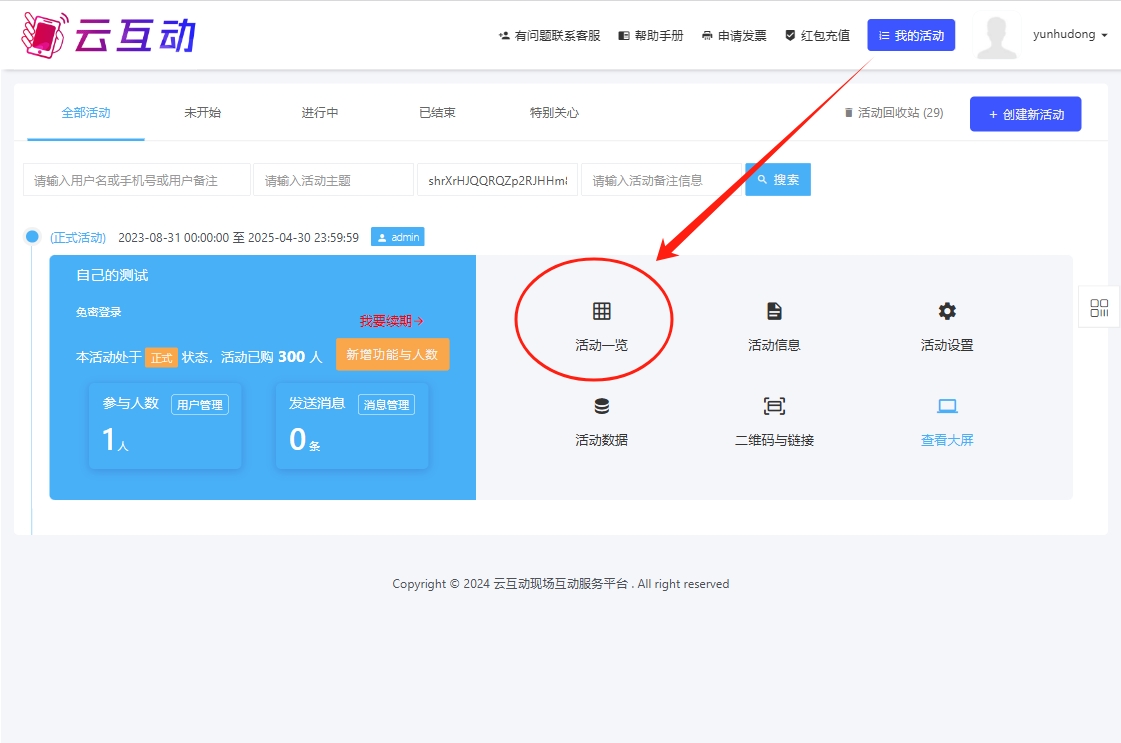Screen dimensions: 1121x743
Task: Open 活动回收站 (29) link
Action: click(x=894, y=113)
